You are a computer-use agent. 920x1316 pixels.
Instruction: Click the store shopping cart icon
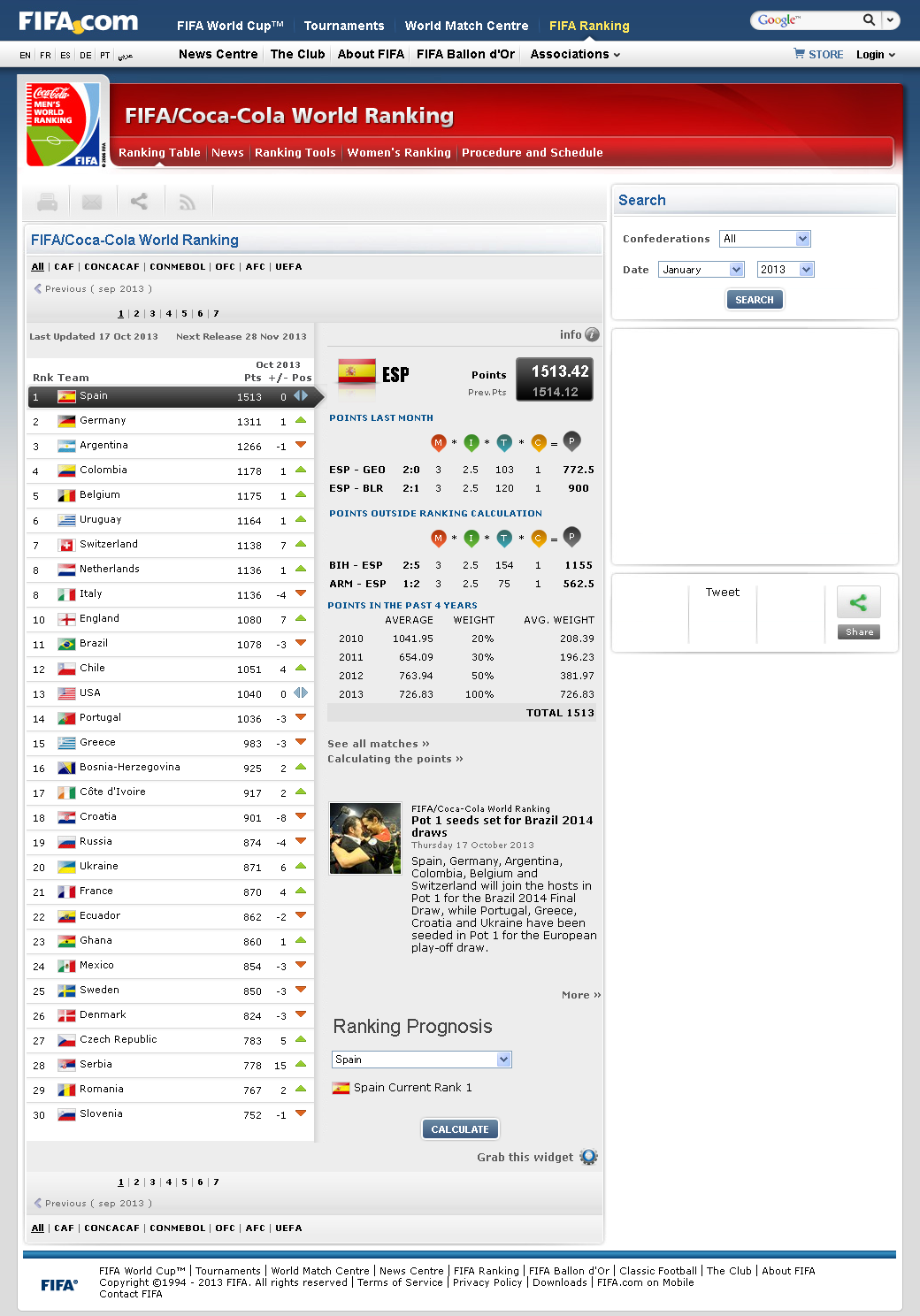(x=800, y=54)
